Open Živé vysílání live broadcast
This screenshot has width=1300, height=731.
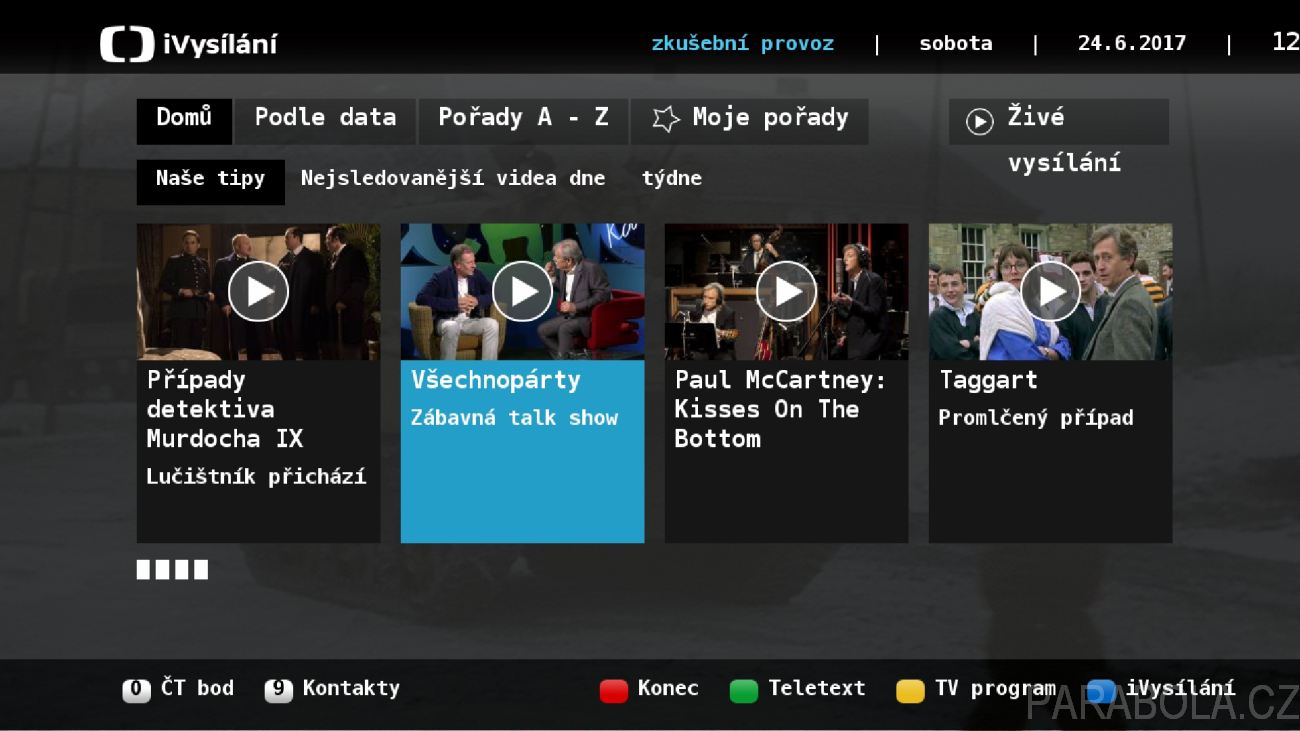coord(1059,122)
